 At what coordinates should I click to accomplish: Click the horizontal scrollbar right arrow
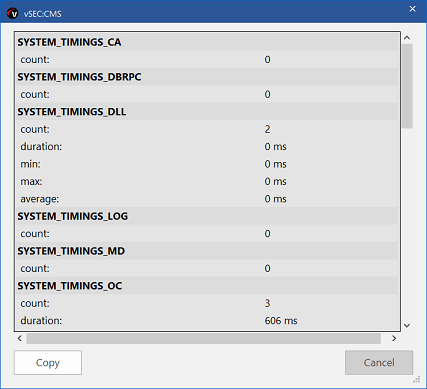tap(394, 338)
